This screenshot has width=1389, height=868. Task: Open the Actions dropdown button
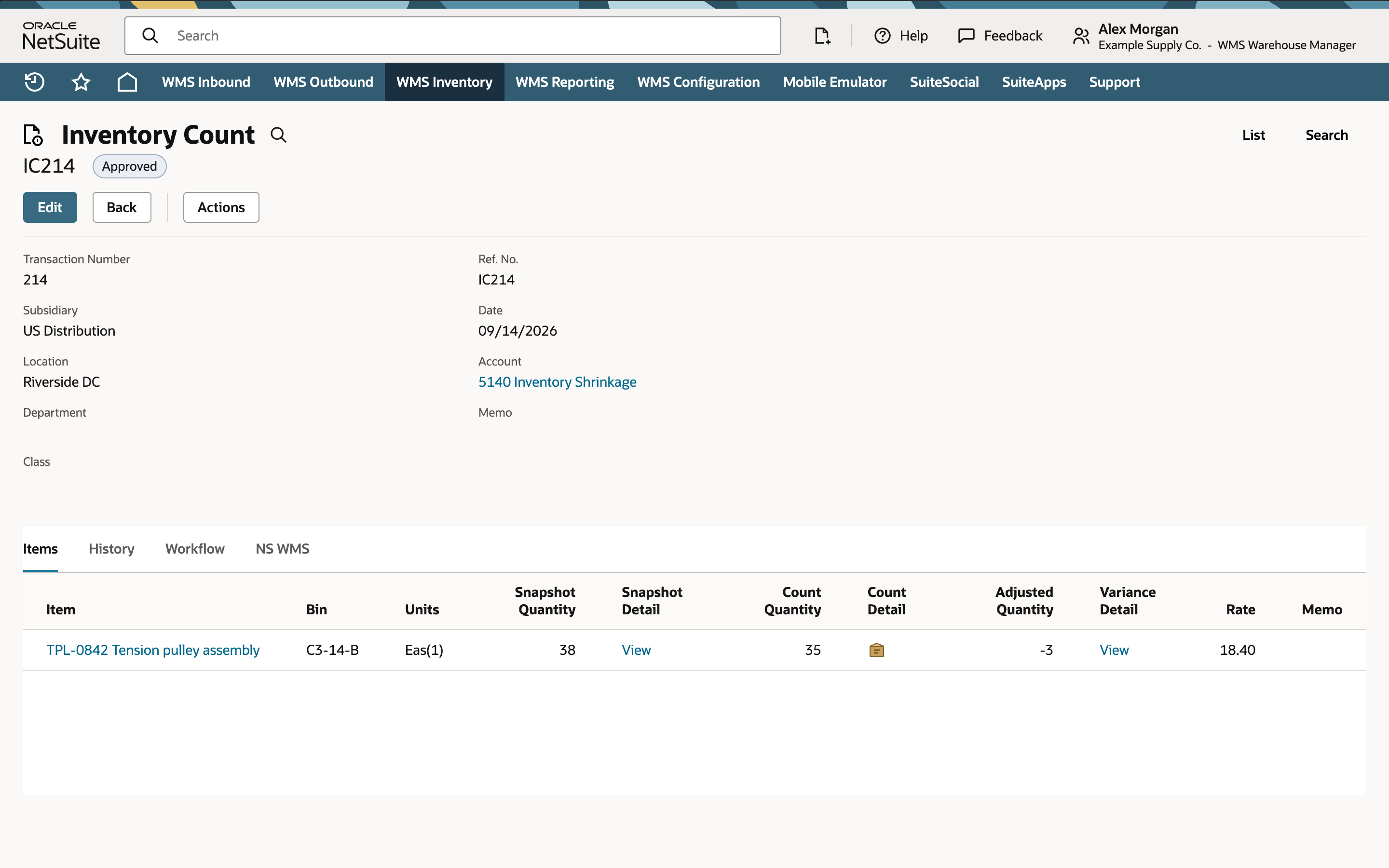pyautogui.click(x=221, y=207)
